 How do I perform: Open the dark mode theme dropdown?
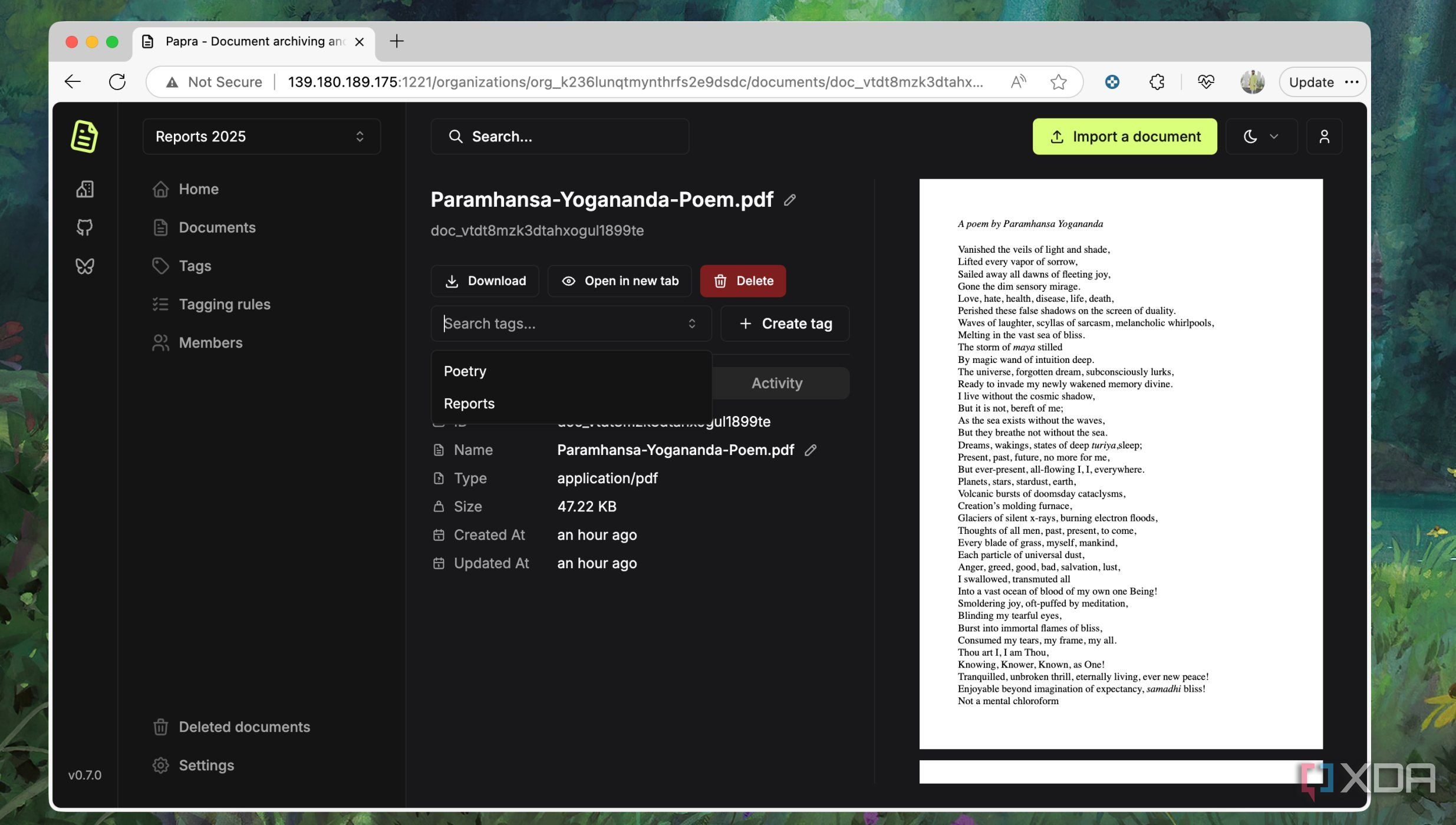[1261, 137]
